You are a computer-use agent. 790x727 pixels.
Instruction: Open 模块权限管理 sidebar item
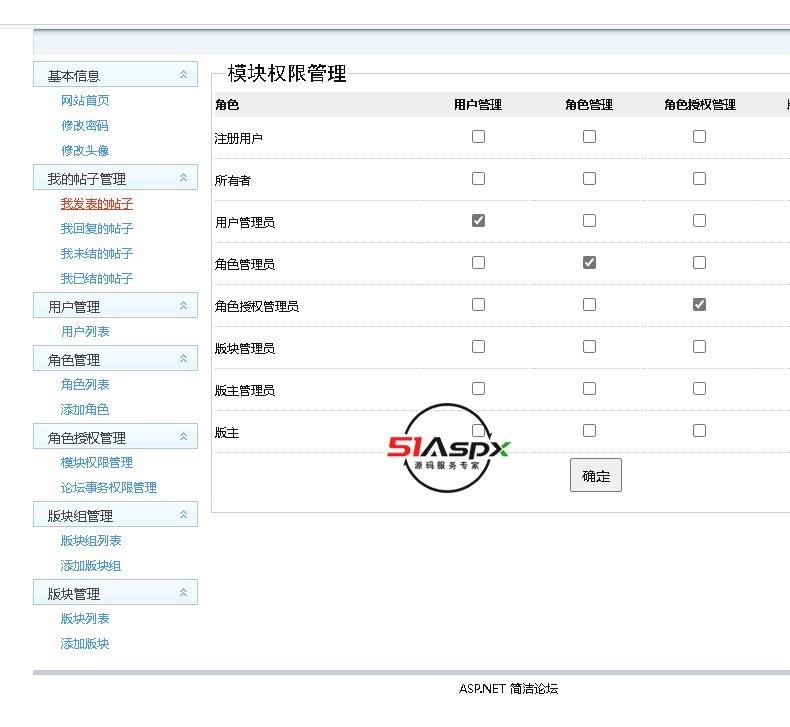(x=96, y=462)
